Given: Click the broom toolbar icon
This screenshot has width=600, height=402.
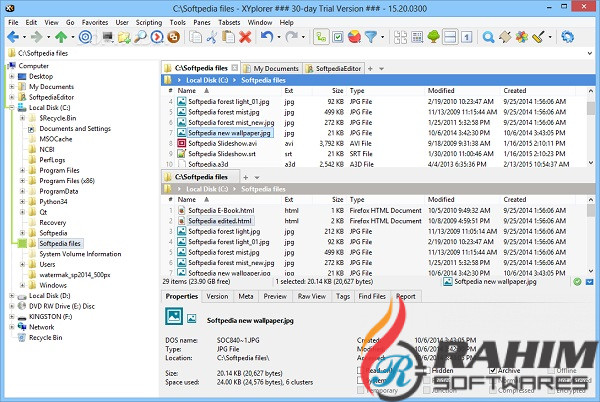Looking at the screenshot, I should [538, 37].
